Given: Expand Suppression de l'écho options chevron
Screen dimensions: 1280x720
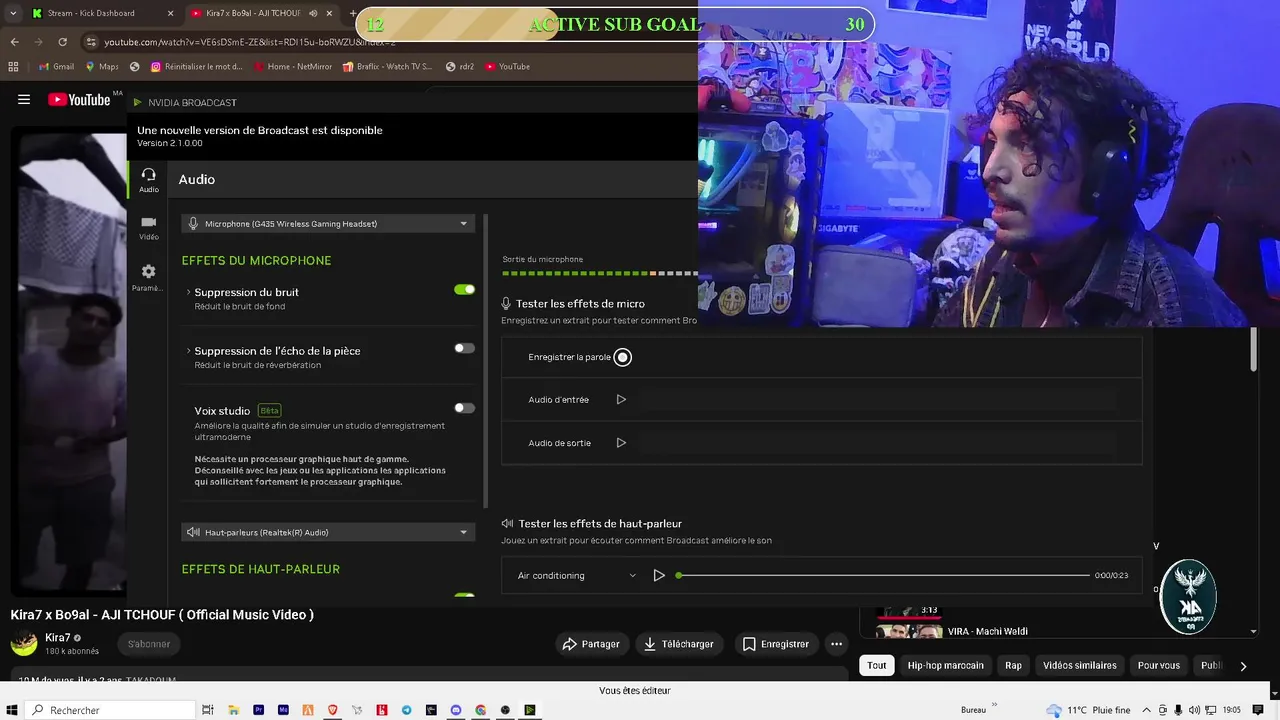Looking at the screenshot, I should pos(188,351).
